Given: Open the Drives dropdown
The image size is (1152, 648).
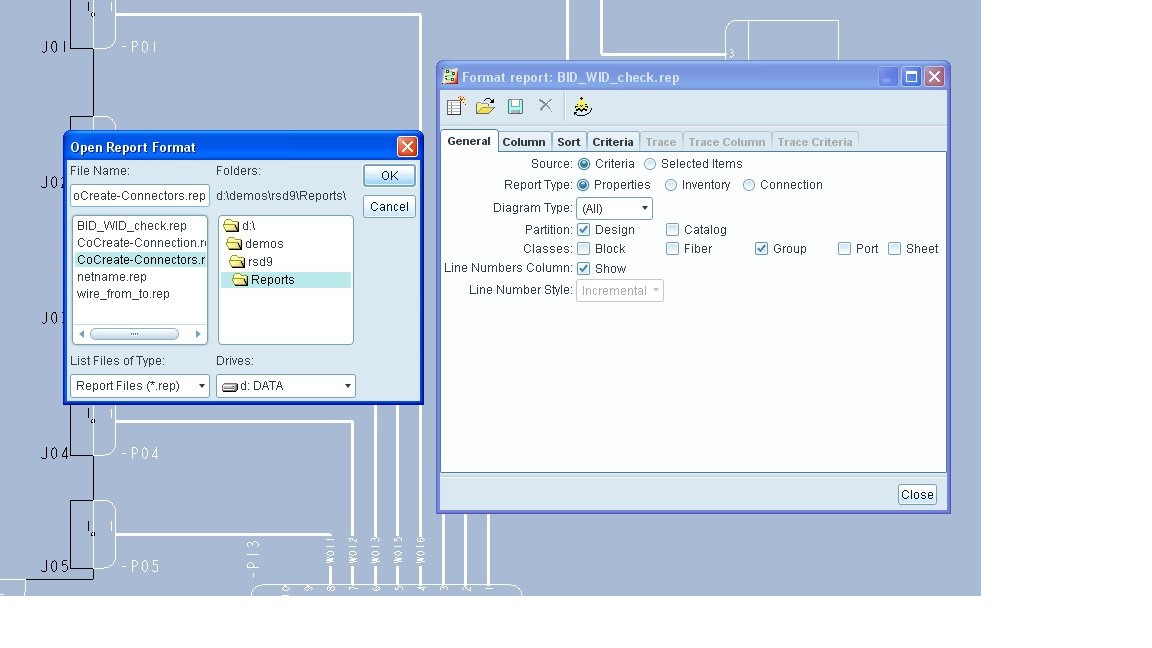Looking at the screenshot, I should click(x=286, y=386).
